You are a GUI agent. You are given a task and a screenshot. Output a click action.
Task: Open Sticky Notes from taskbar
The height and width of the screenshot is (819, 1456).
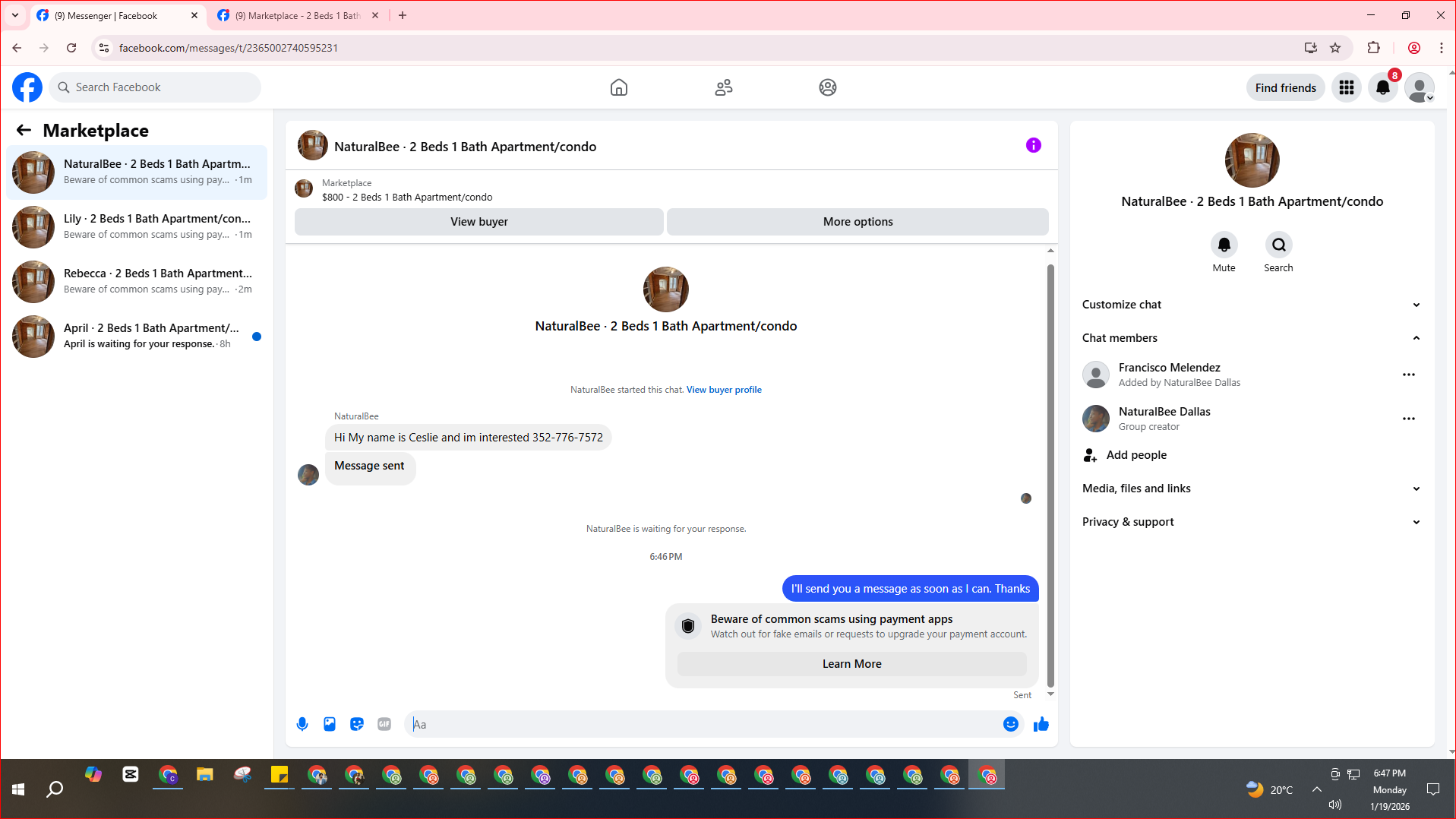(x=280, y=775)
